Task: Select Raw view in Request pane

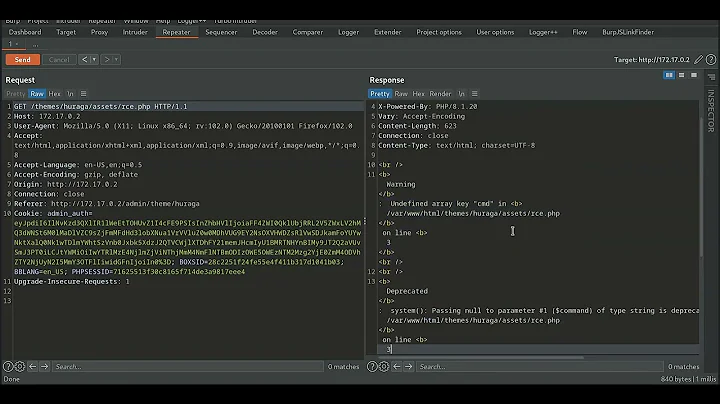Action: click(x=37, y=94)
